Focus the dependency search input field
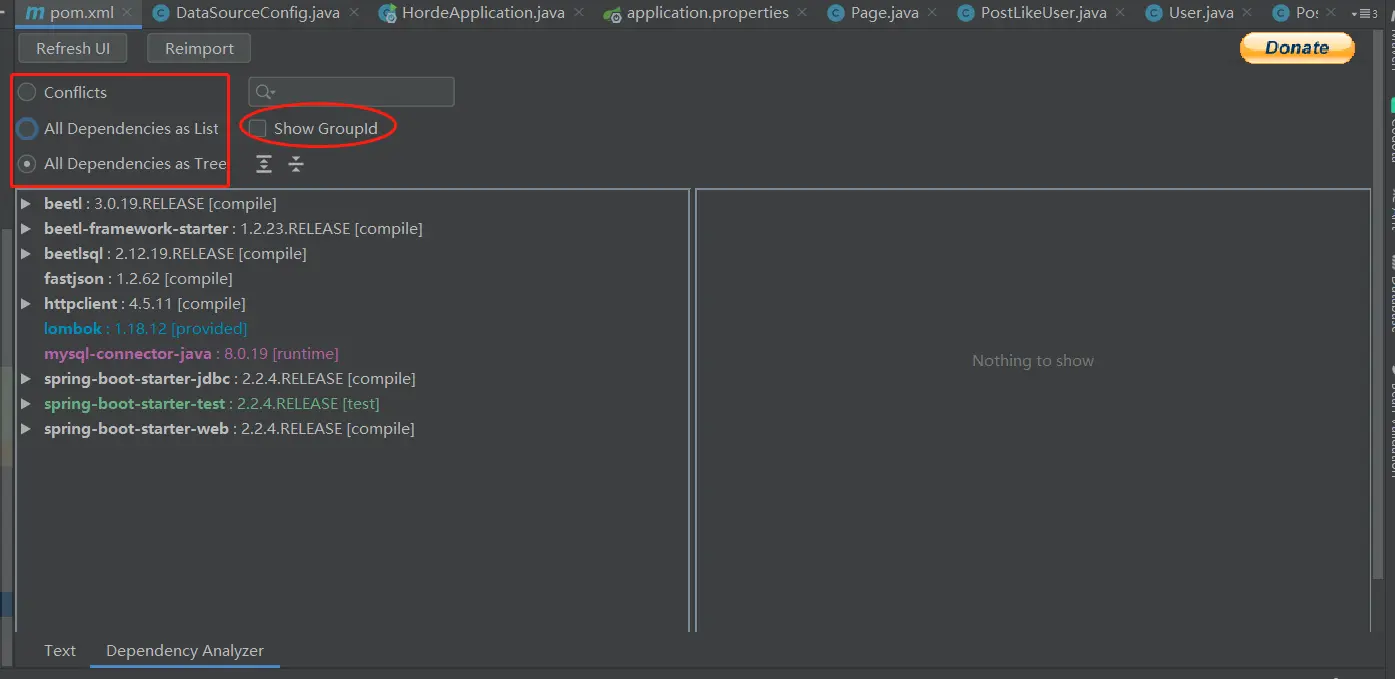 click(x=352, y=92)
